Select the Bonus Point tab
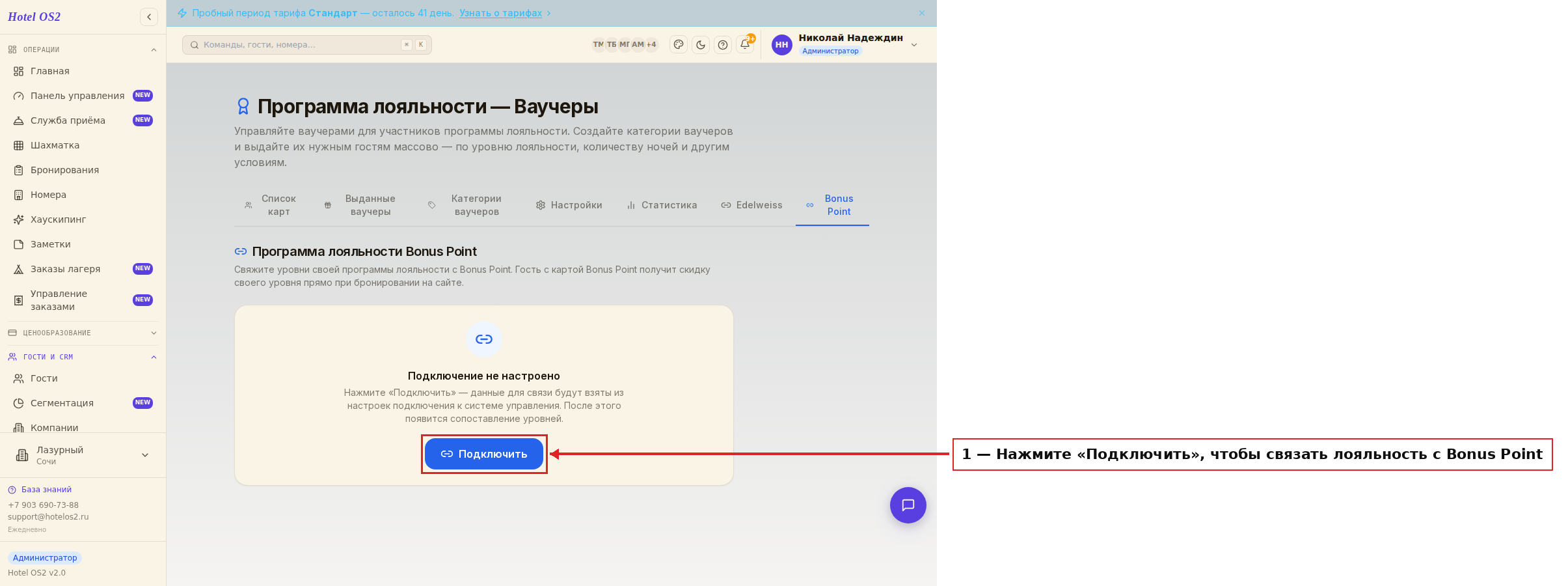The image size is (1568, 586). click(832, 205)
